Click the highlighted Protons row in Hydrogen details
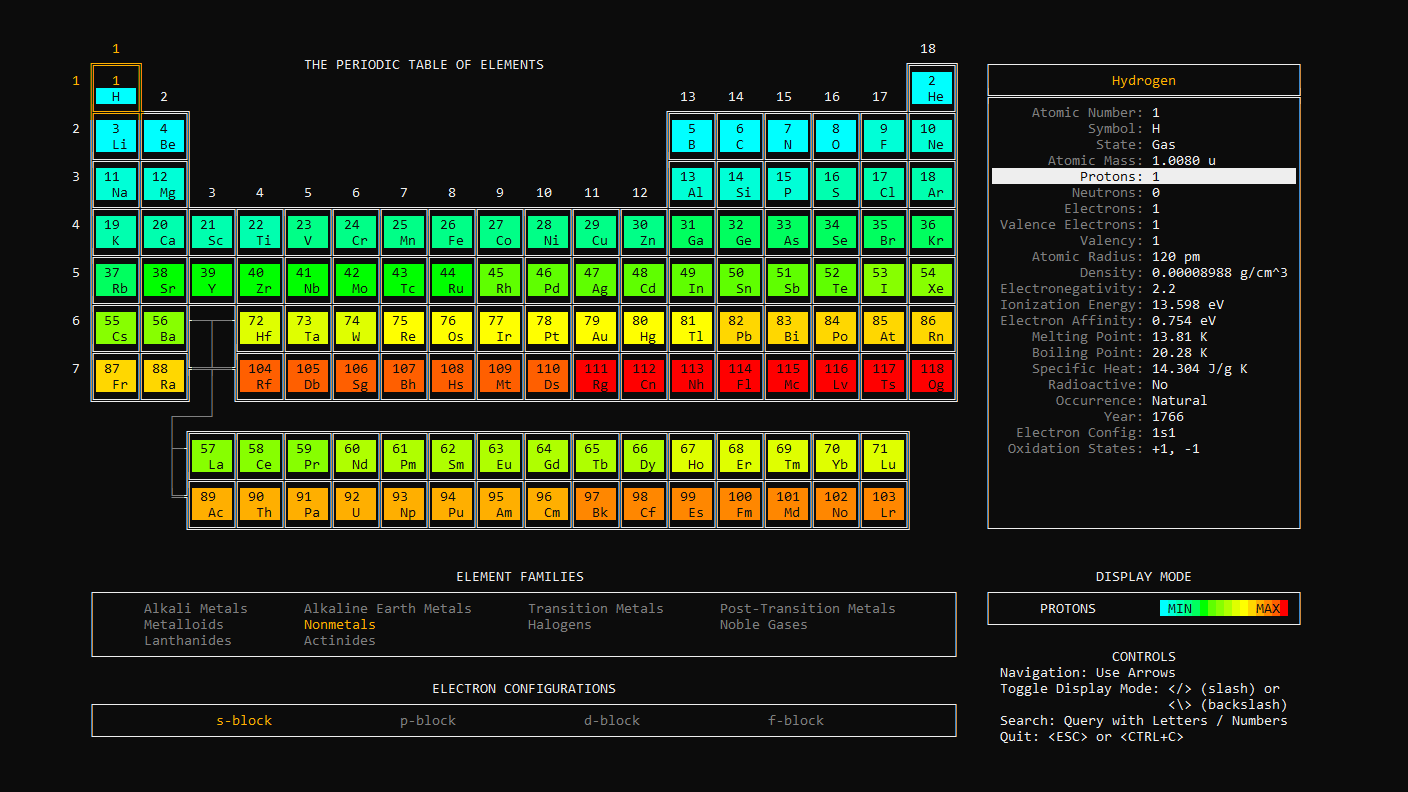Image resolution: width=1408 pixels, height=792 pixels. (x=1143, y=176)
